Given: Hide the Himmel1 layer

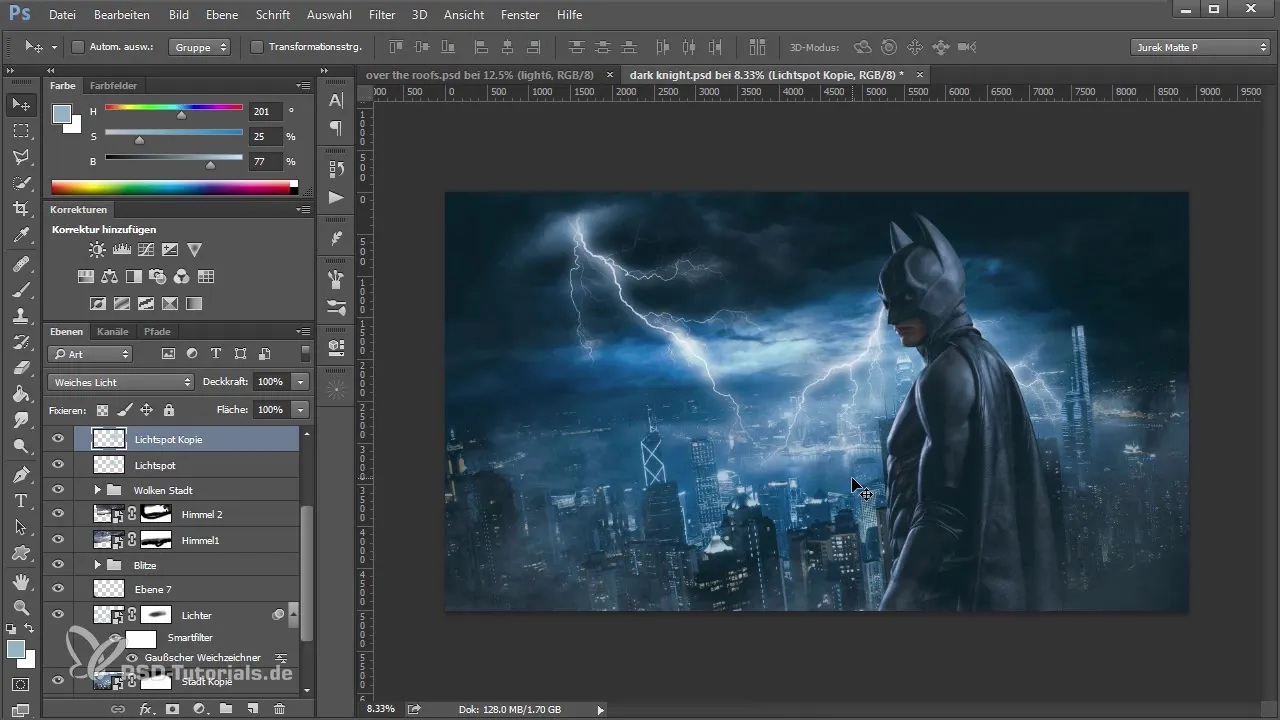Looking at the screenshot, I should coord(58,540).
